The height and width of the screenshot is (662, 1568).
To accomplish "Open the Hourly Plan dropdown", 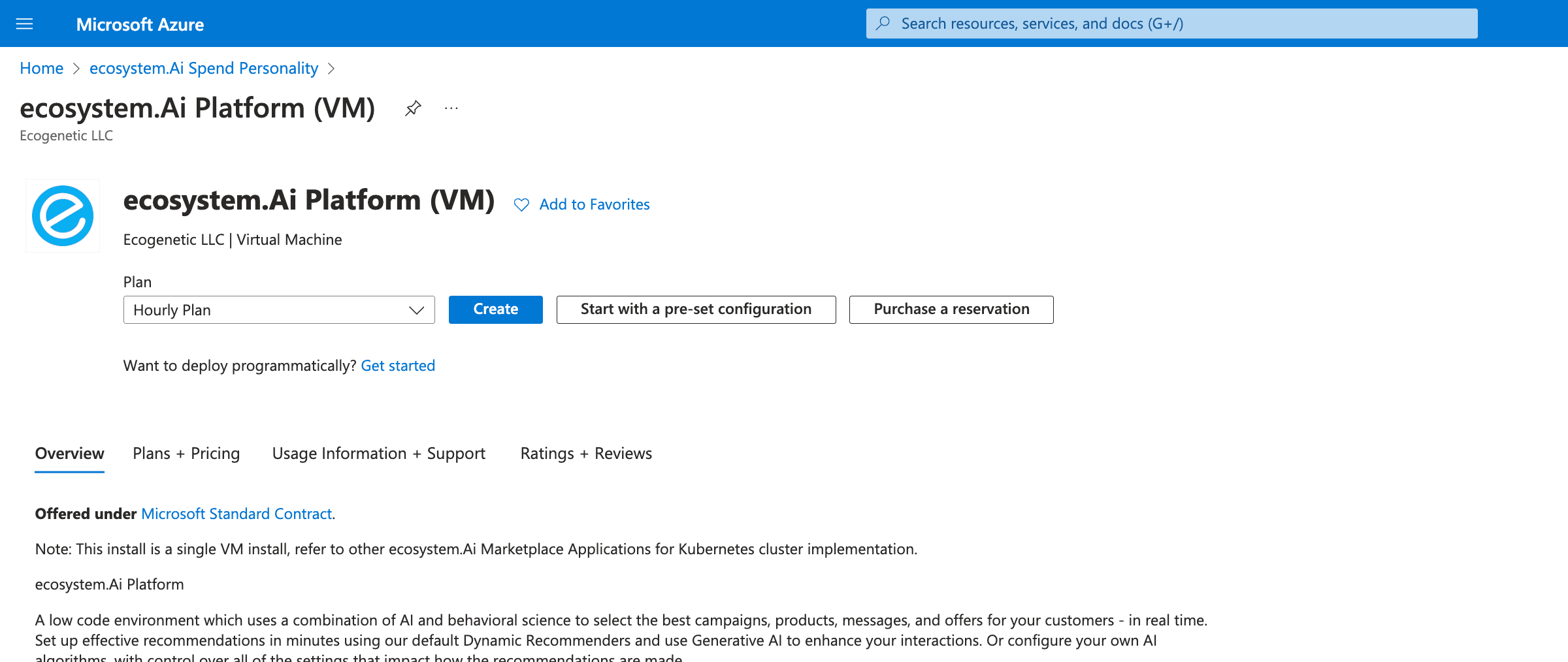I will tap(279, 309).
